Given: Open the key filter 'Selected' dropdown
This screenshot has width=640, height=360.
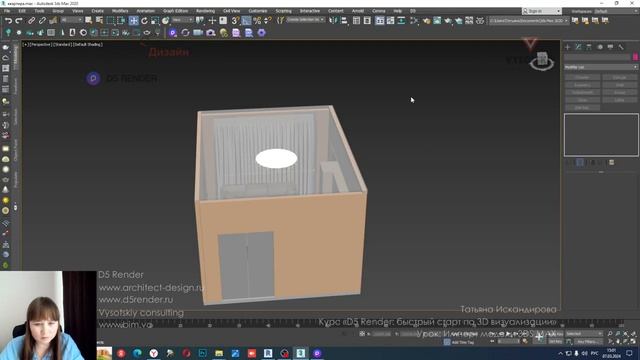Looking at the screenshot, I should coord(584,334).
